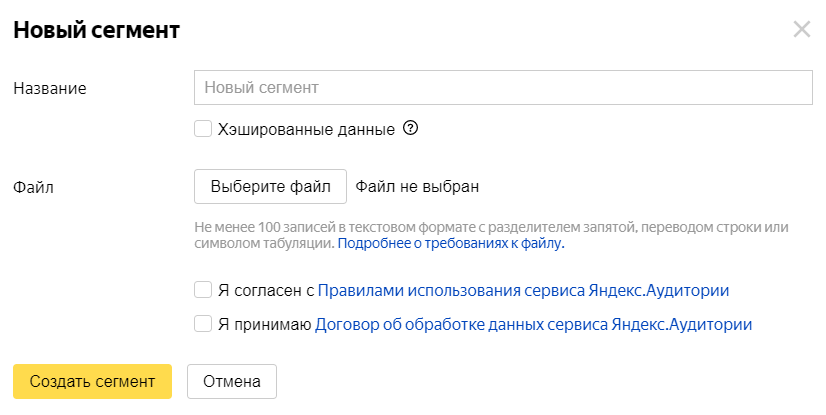Create segment with Создать сегмент button
Screen dimensions: 826x415
[92, 381]
